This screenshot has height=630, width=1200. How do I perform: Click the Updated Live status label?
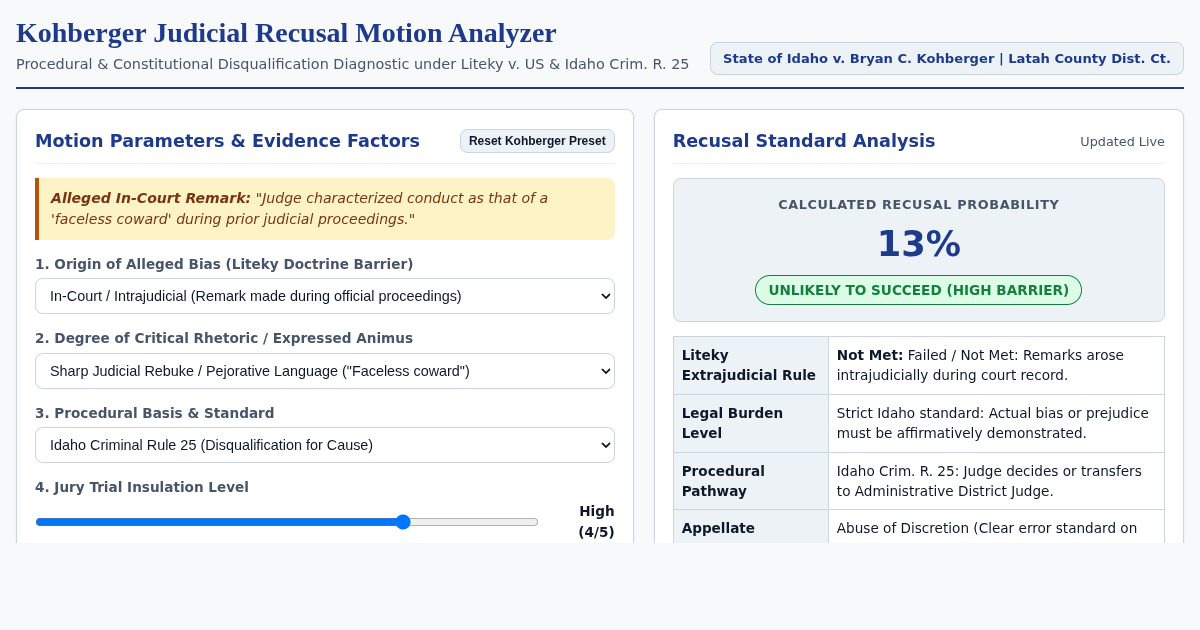[1122, 142]
